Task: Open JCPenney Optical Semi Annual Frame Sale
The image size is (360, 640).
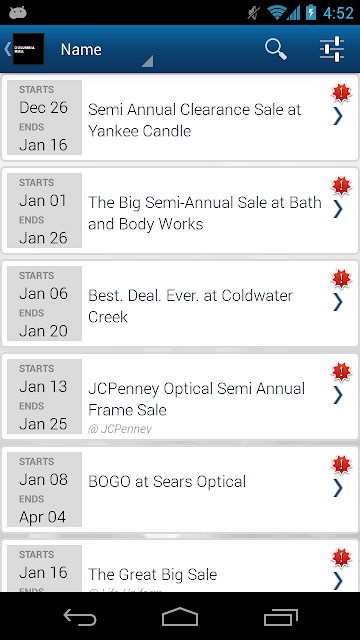Action: click(x=180, y=397)
